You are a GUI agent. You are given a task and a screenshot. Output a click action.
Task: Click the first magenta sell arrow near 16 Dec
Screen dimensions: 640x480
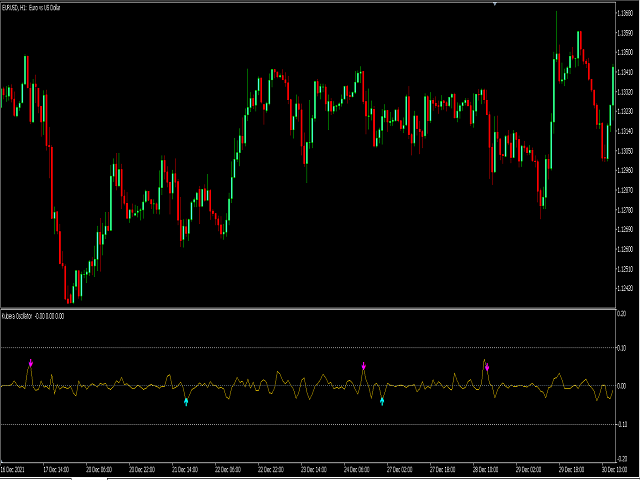(x=30, y=363)
